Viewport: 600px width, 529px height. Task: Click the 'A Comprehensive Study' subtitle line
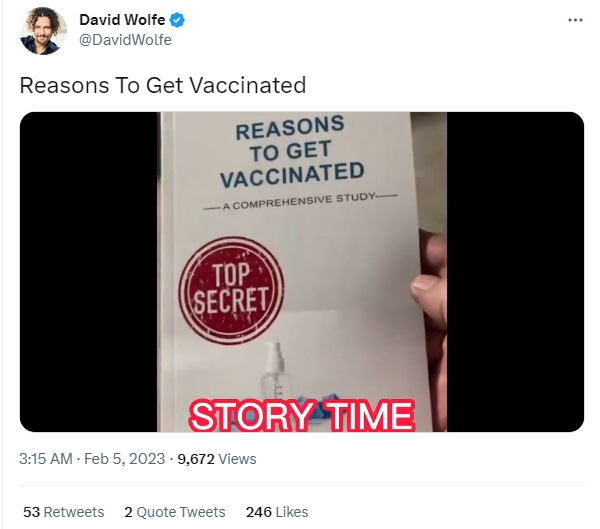click(300, 201)
